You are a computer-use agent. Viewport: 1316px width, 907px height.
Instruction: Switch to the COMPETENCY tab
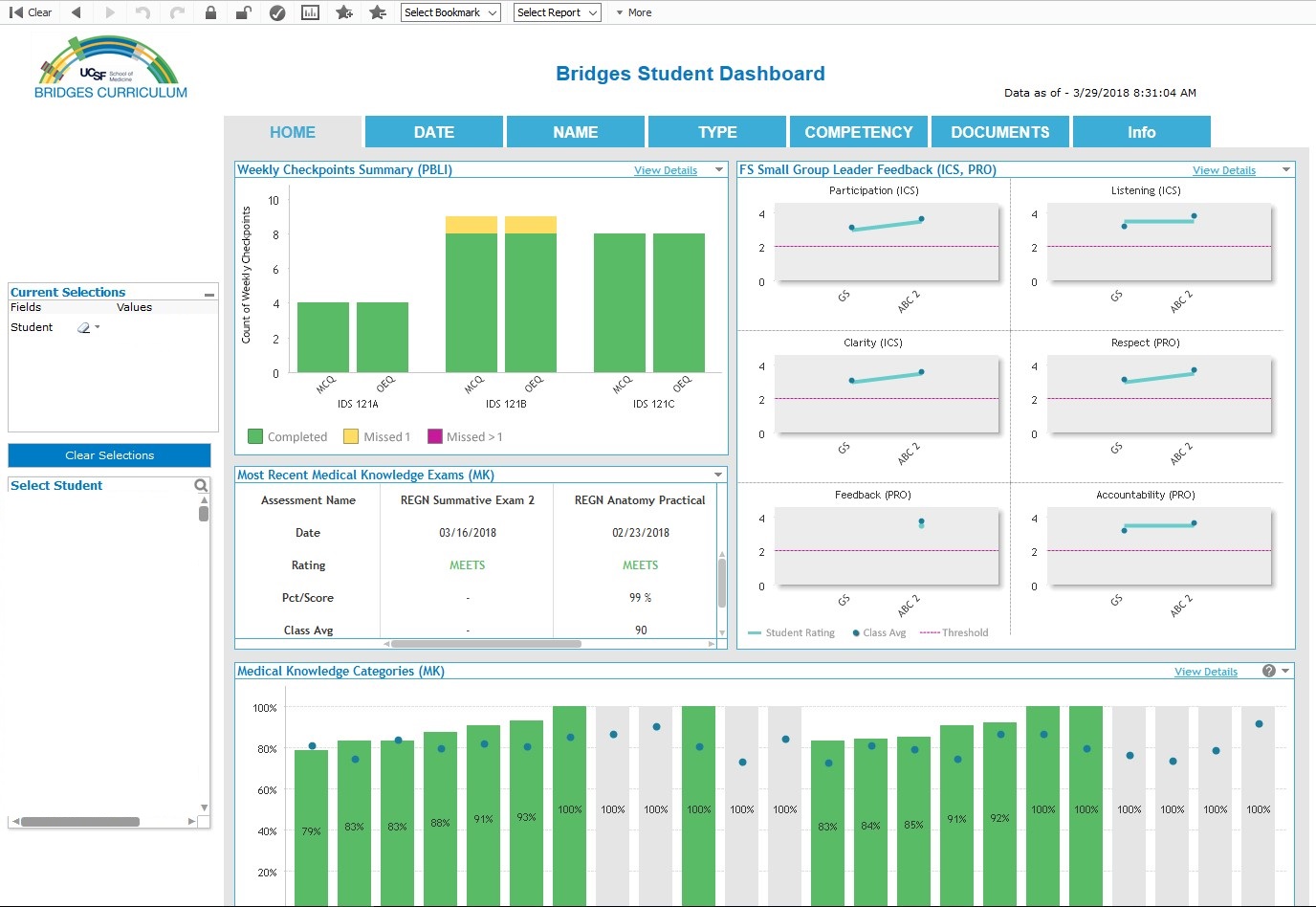(x=859, y=132)
